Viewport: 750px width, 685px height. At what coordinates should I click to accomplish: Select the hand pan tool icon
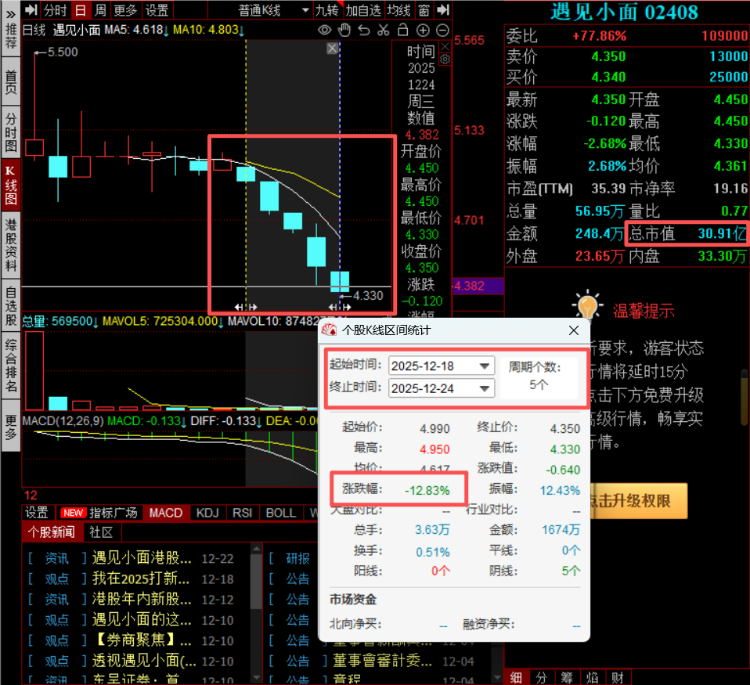tap(343, 30)
